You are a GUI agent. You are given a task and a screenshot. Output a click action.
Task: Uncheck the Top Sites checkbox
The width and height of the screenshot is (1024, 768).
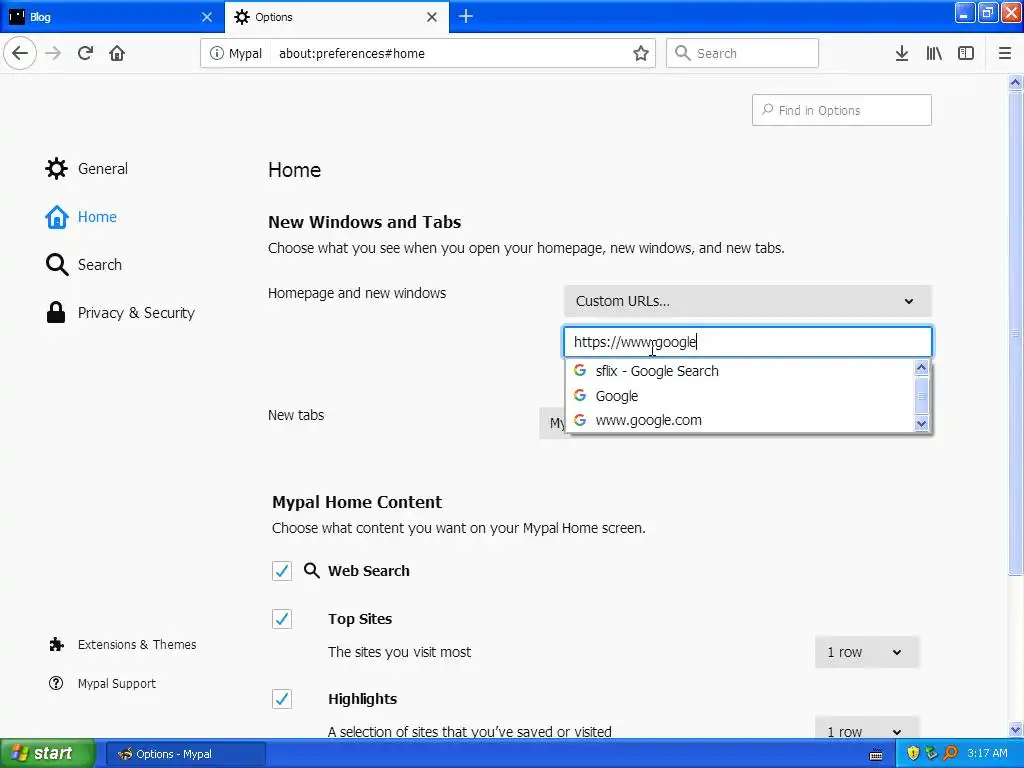pyautogui.click(x=281, y=618)
